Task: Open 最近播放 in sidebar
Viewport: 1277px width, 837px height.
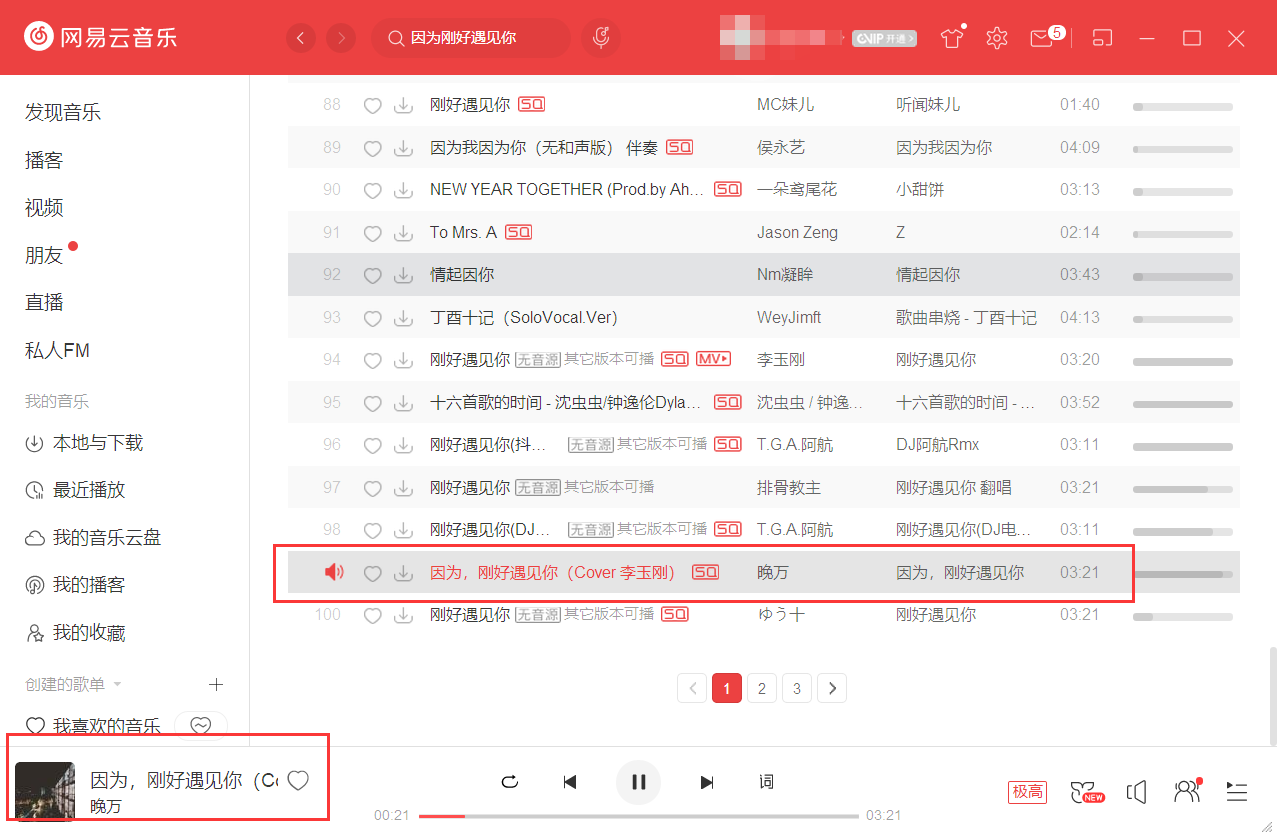Action: (75, 490)
